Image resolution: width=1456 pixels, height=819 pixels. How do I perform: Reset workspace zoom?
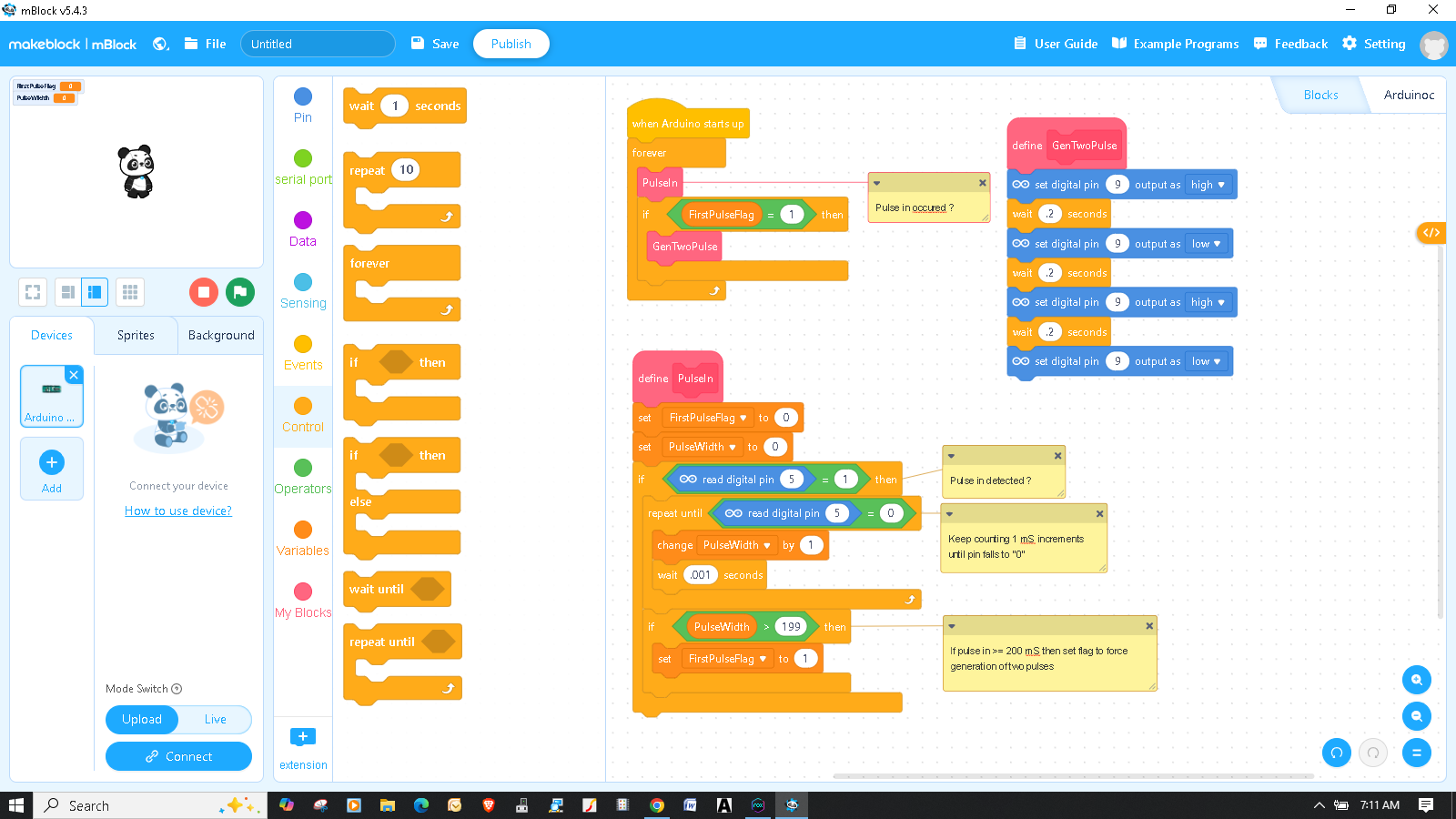click(x=1417, y=753)
